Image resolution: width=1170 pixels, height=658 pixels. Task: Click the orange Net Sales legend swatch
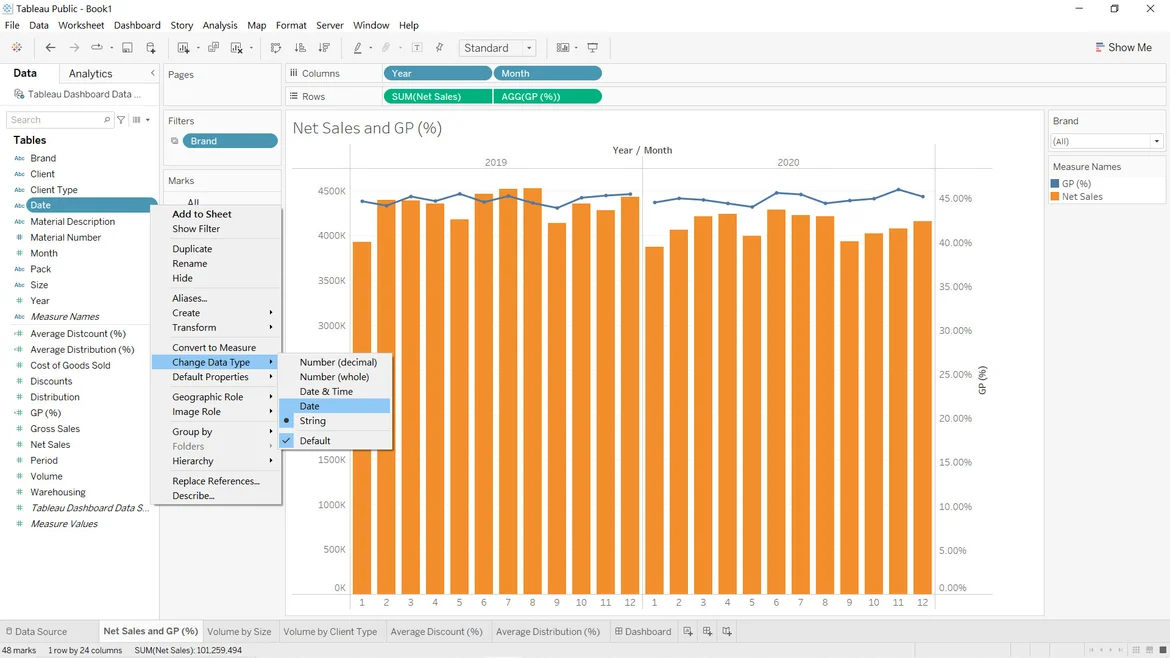point(1055,197)
